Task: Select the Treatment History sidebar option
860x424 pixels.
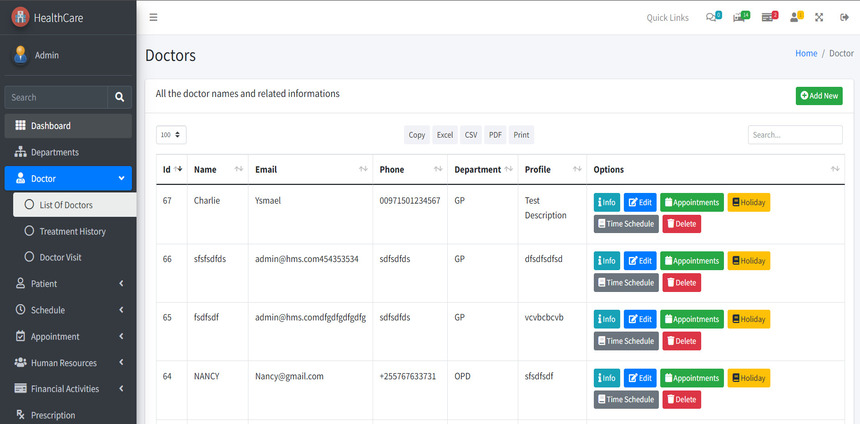Action: tap(72, 231)
